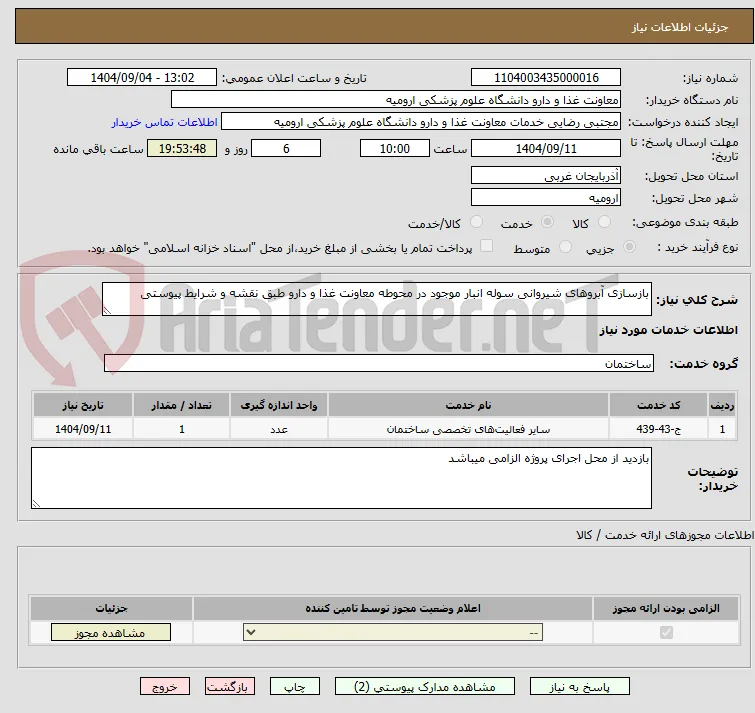
Task: Click the تعداد / مقدار column header
Action: (x=182, y=405)
